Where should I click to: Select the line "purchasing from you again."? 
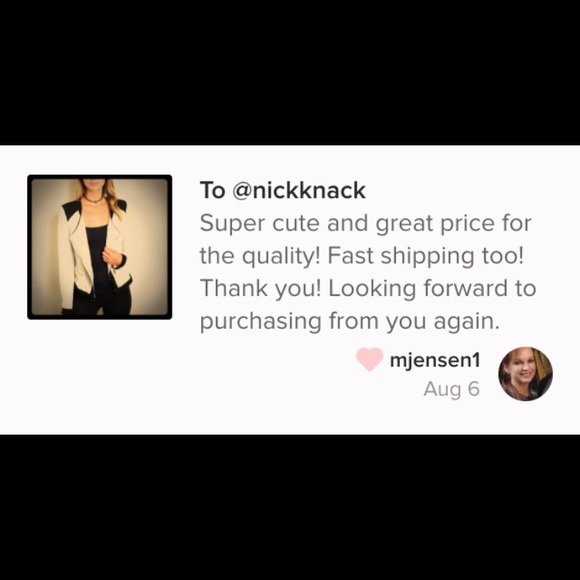(350, 321)
